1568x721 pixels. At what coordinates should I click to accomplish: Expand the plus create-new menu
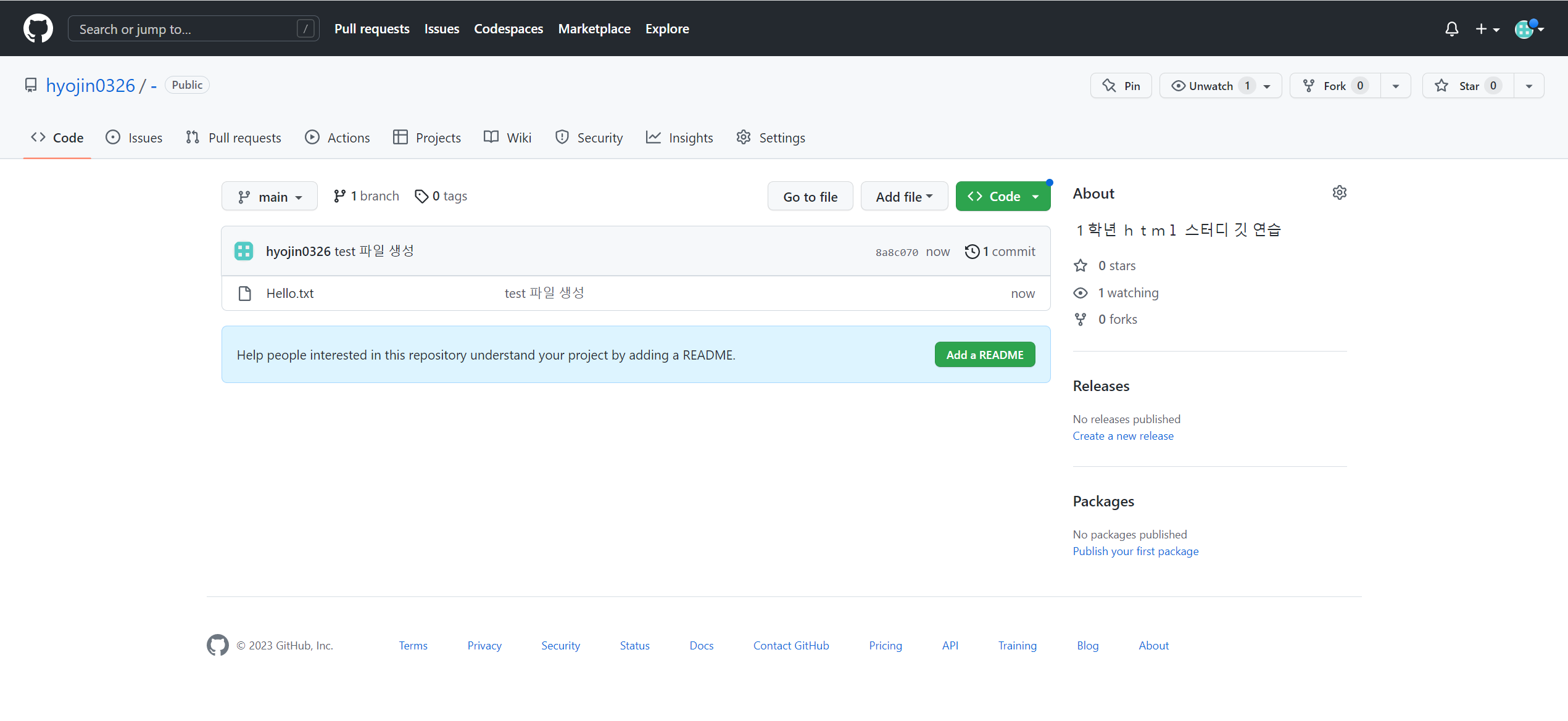click(1487, 29)
